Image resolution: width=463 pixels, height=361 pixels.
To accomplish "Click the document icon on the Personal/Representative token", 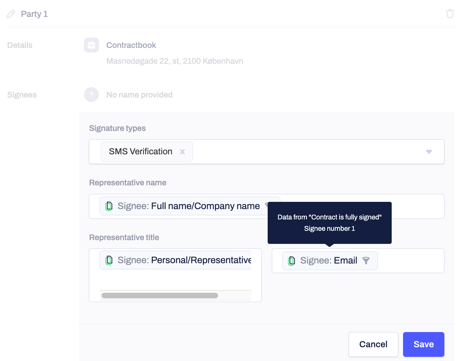I will (x=109, y=260).
